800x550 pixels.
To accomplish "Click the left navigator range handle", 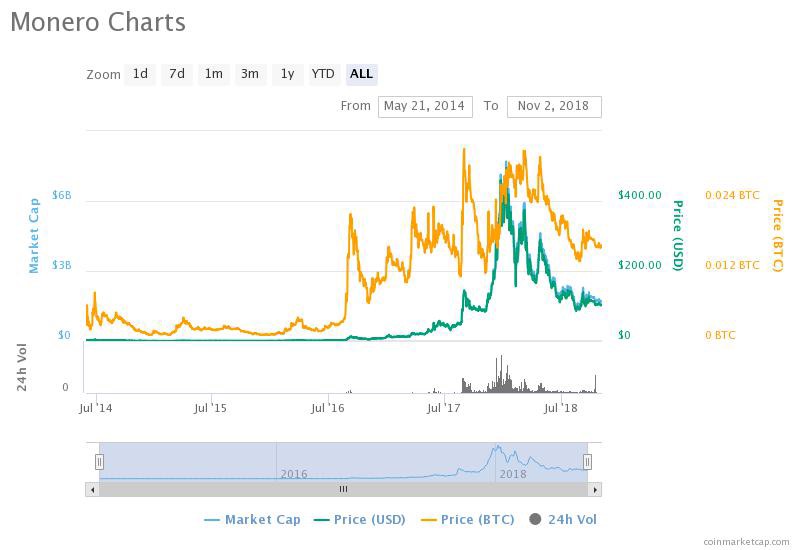I will click(99, 462).
